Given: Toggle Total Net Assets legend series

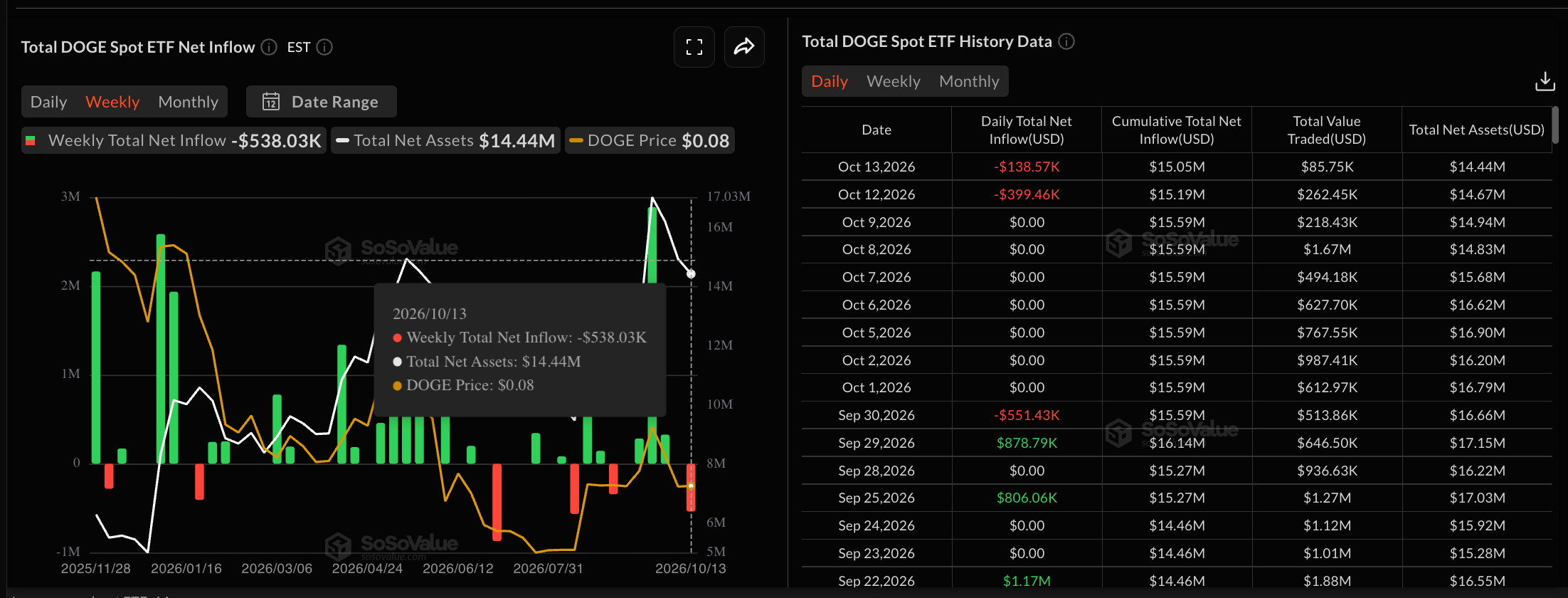Looking at the screenshot, I should tap(445, 141).
